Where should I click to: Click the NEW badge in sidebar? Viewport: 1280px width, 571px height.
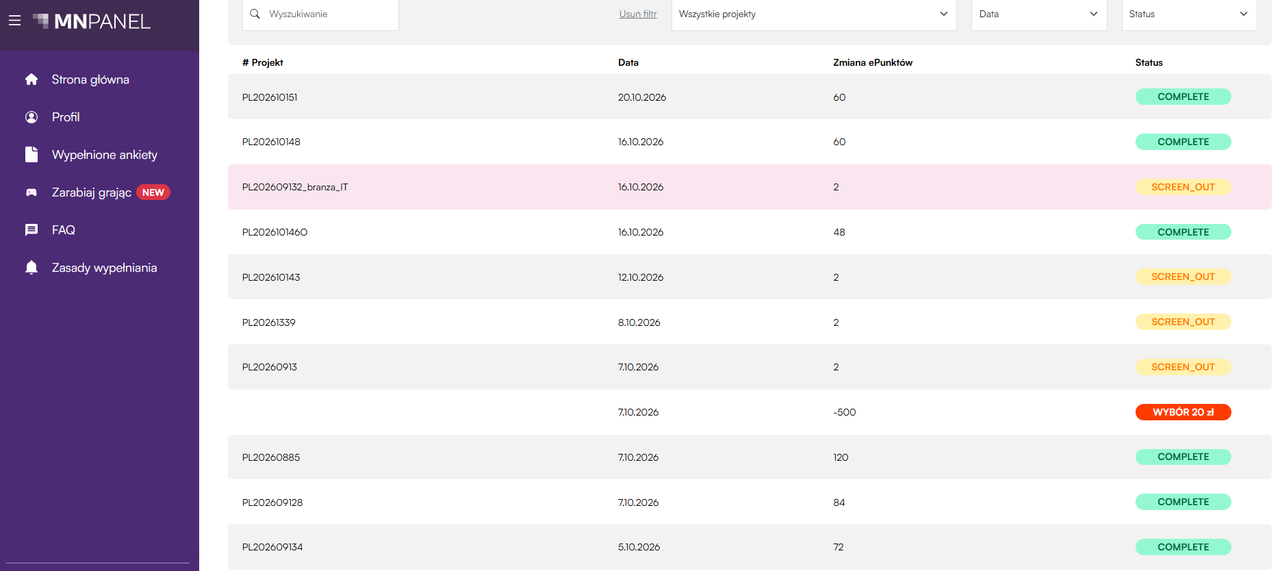tap(153, 192)
